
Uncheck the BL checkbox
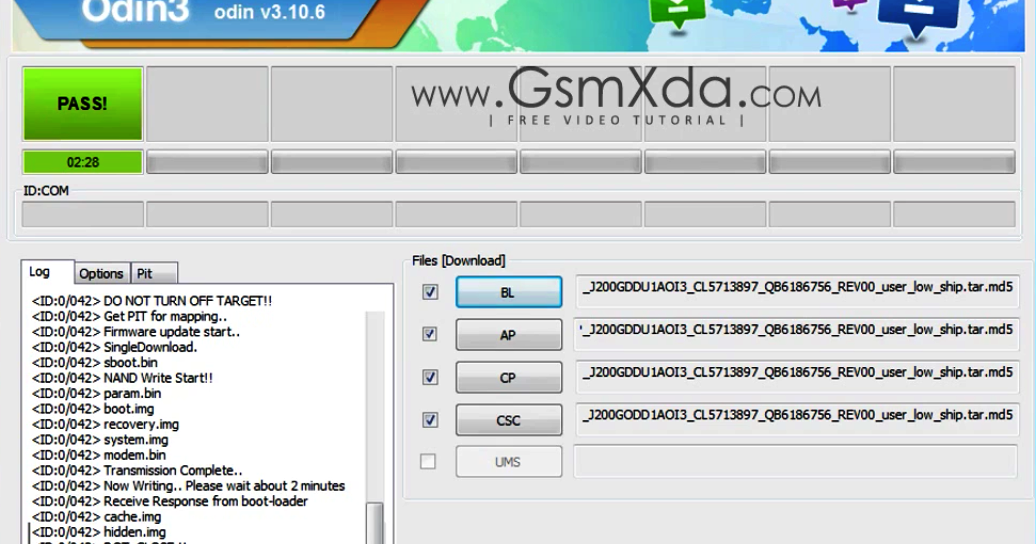click(430, 291)
